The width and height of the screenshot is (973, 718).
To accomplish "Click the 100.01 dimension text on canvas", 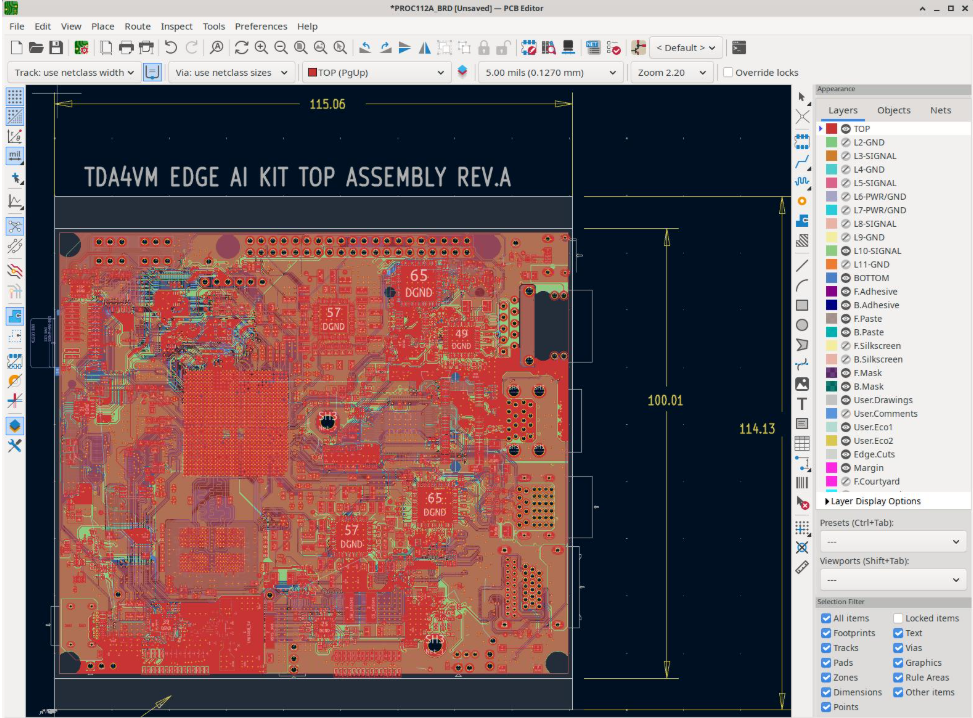I will [x=665, y=400].
